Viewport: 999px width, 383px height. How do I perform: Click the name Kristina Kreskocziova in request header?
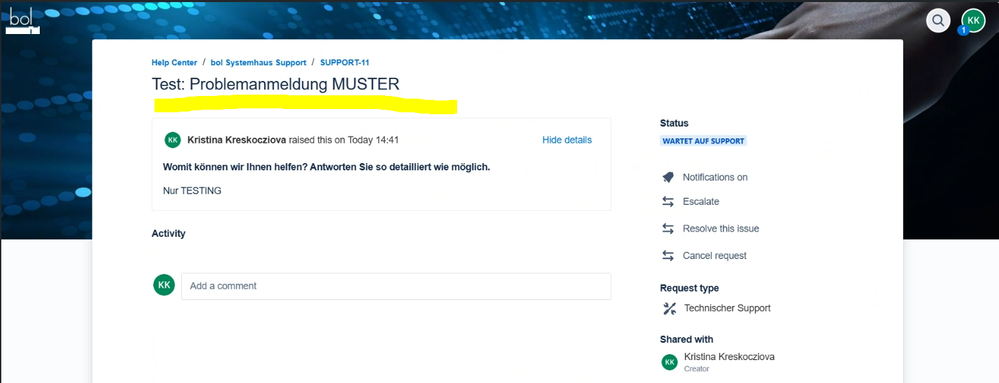tap(237, 140)
